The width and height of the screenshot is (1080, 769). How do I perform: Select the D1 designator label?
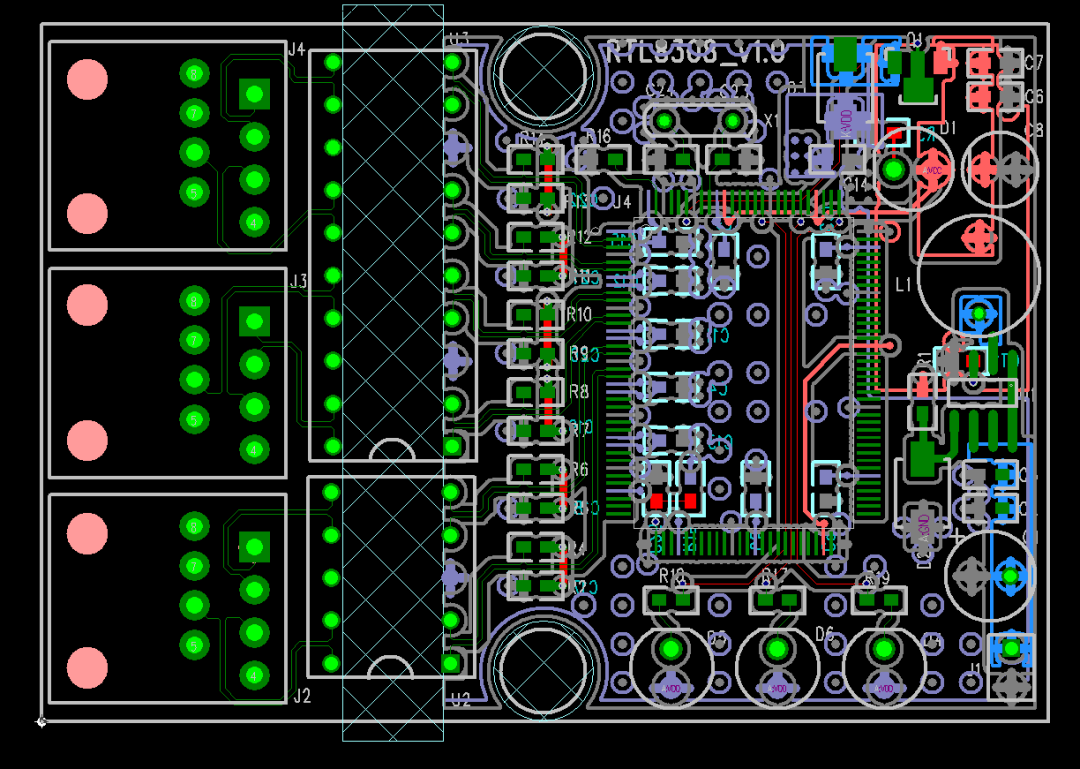pyautogui.click(x=948, y=127)
